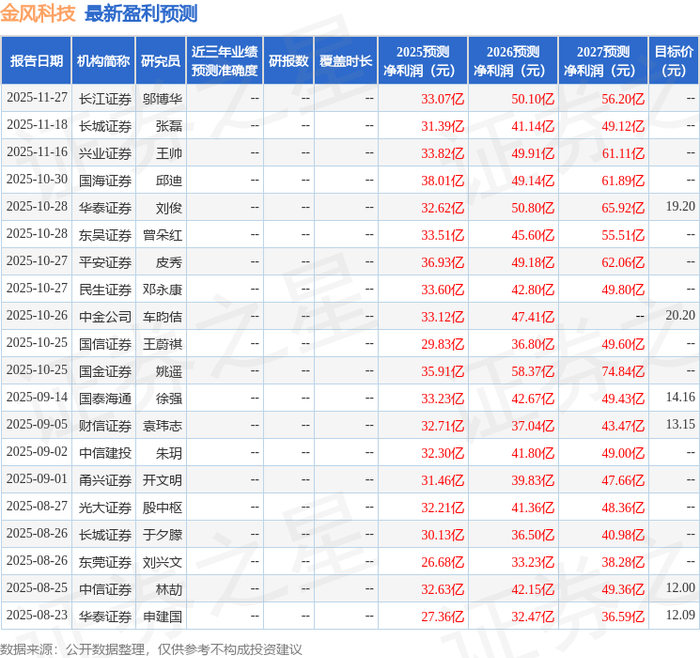Viewport: 700px width, 658px height.
Task: Click 中信建投 institution cell
Action: pyautogui.click(x=105, y=453)
